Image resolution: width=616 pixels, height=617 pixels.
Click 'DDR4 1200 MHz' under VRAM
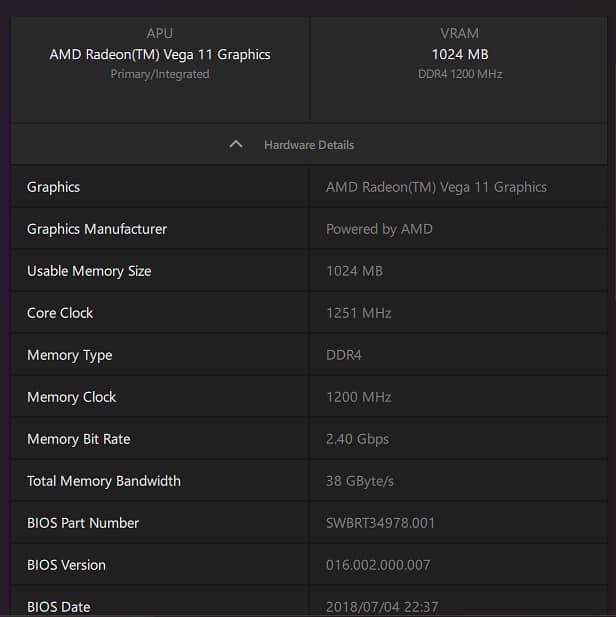(x=460, y=74)
